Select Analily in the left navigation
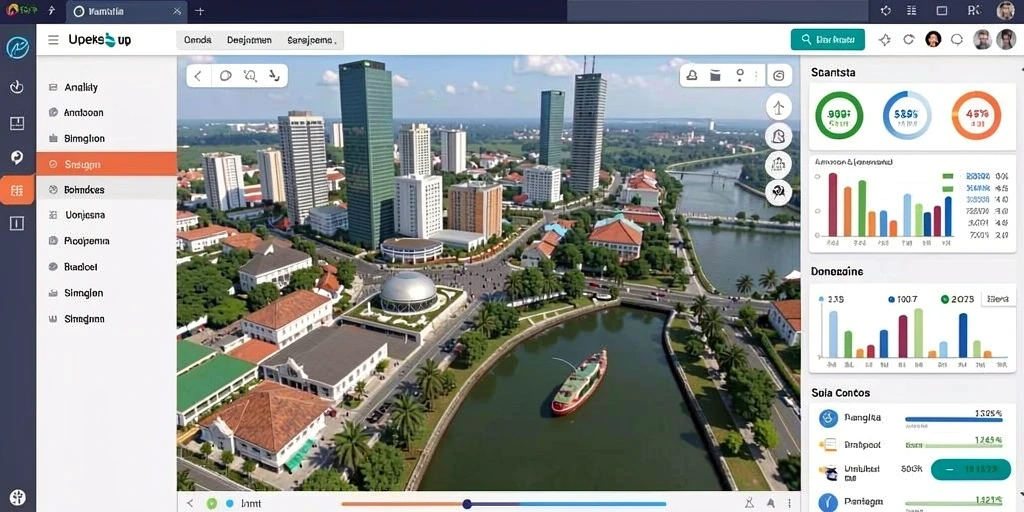 [x=106, y=87]
